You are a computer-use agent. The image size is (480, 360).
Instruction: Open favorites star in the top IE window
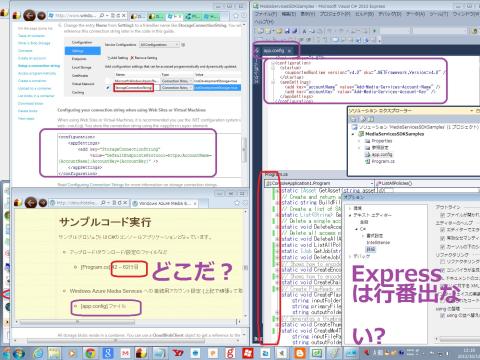(236, 16)
